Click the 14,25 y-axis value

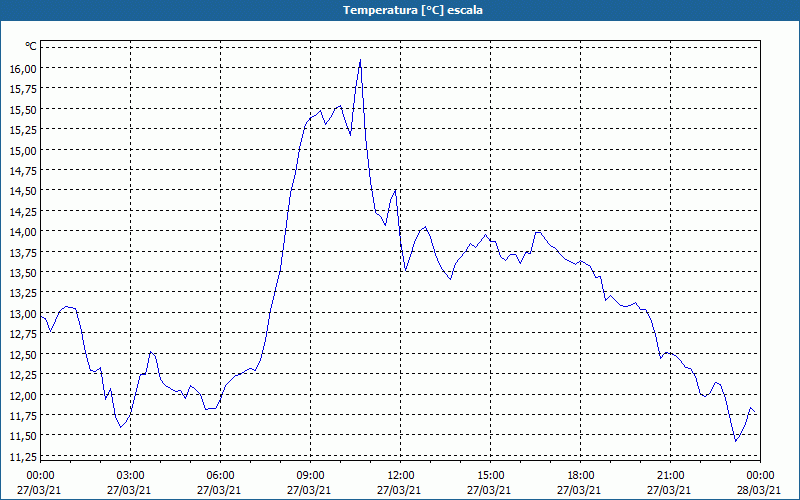[23, 211]
